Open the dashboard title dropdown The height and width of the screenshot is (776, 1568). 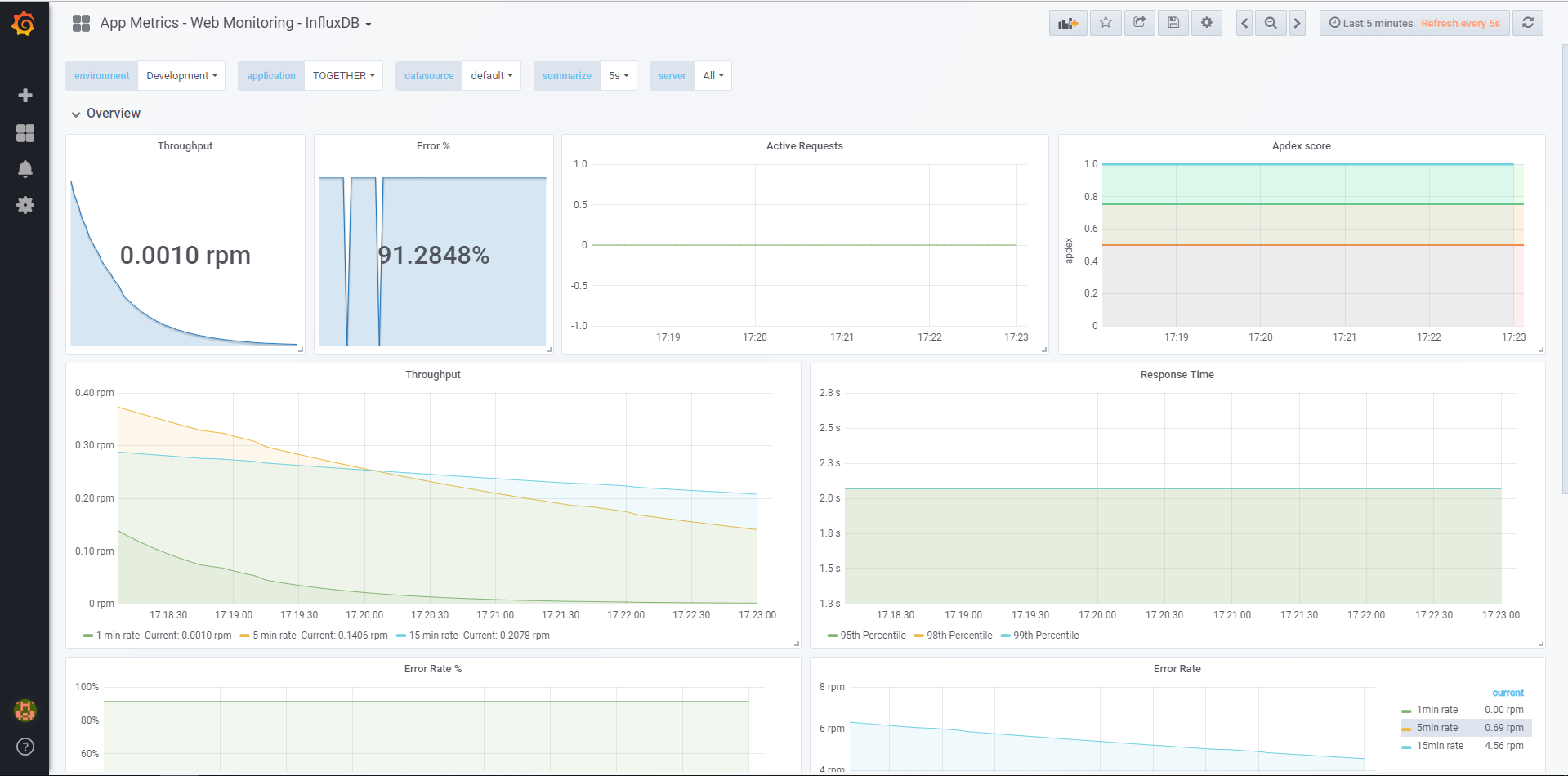point(236,23)
